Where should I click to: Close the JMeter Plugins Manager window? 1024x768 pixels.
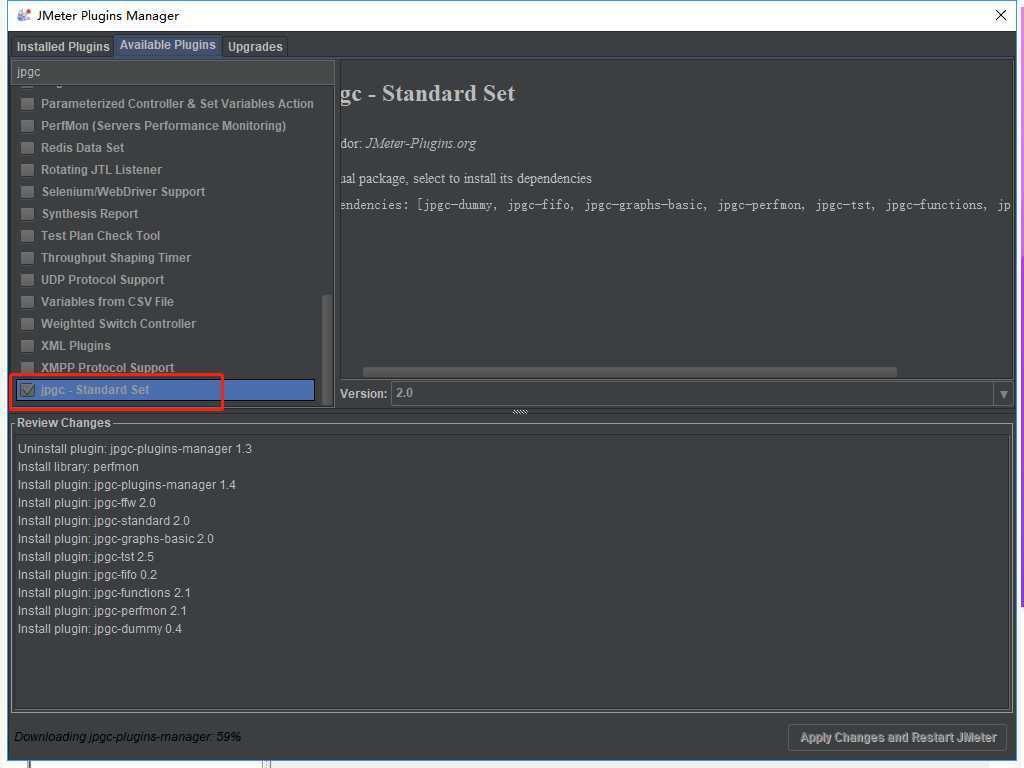tap(1000, 15)
